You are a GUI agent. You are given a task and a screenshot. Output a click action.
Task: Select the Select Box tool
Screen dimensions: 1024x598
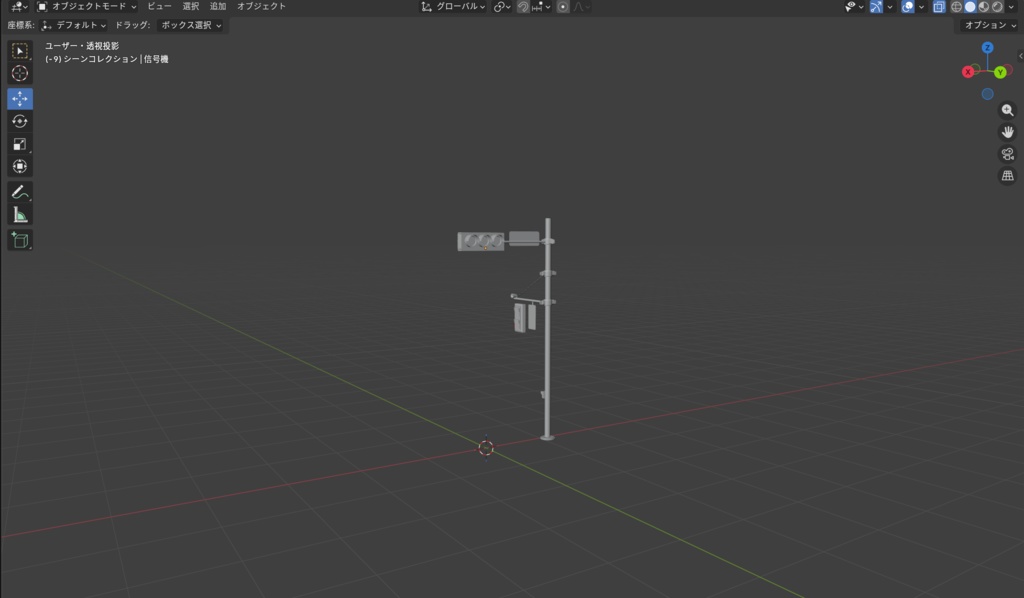click(20, 51)
